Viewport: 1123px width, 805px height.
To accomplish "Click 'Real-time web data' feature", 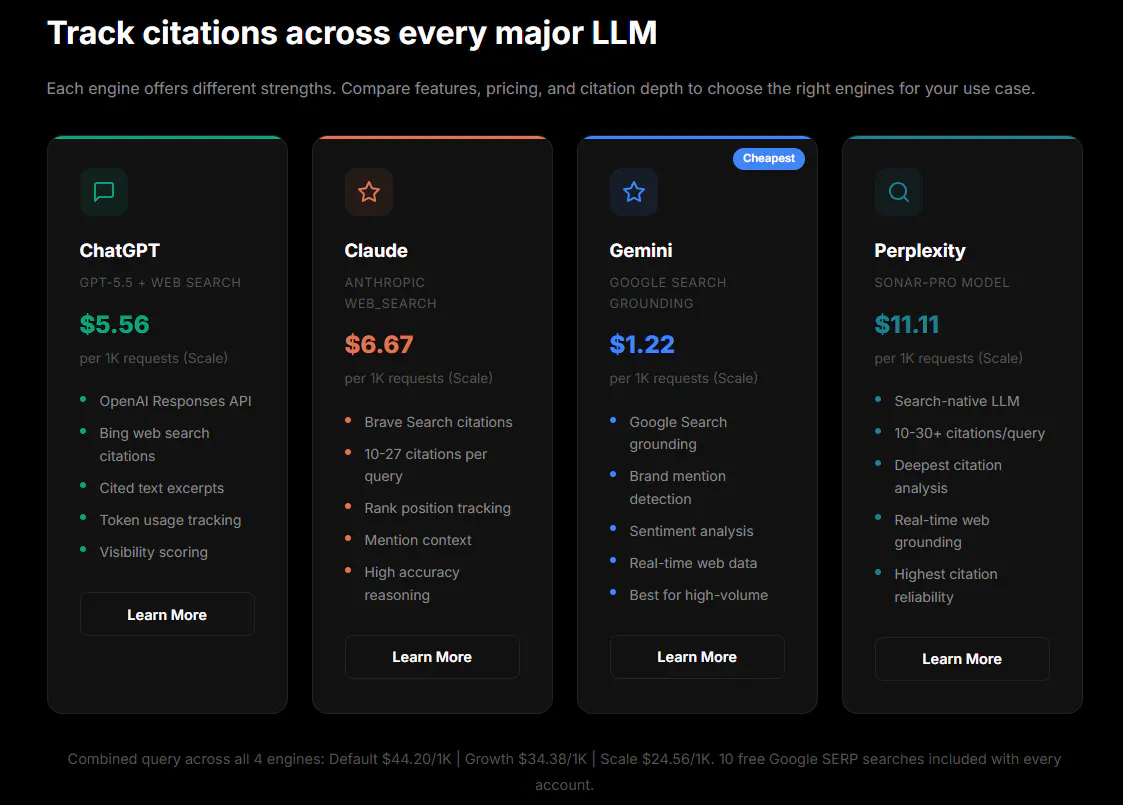I will (x=693, y=563).
